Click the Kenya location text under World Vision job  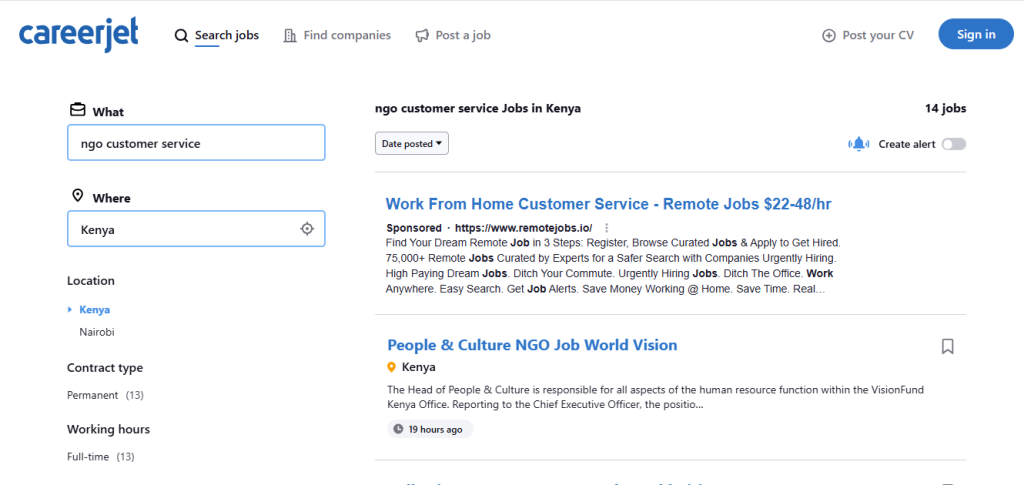419,367
